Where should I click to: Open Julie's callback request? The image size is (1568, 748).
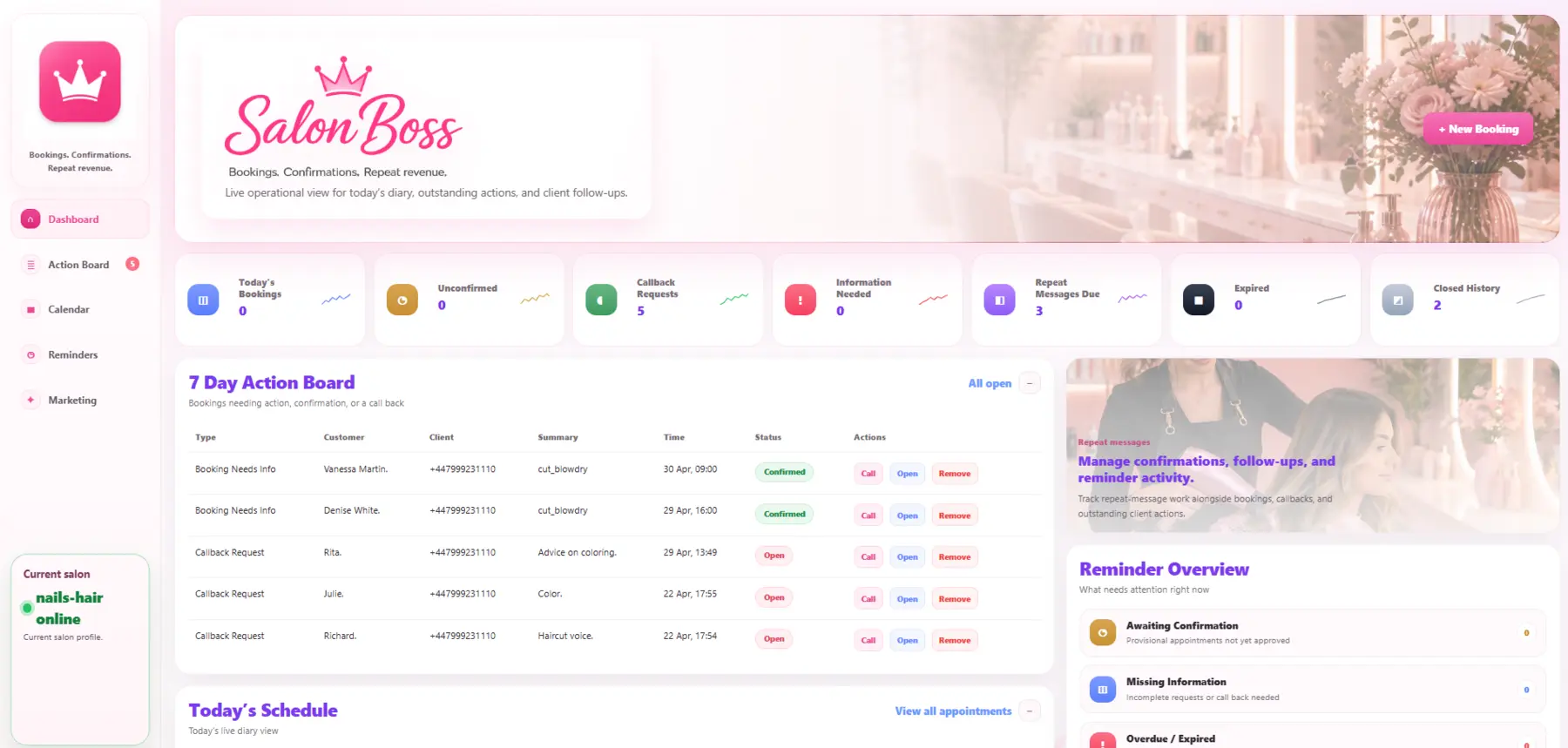[x=908, y=599]
